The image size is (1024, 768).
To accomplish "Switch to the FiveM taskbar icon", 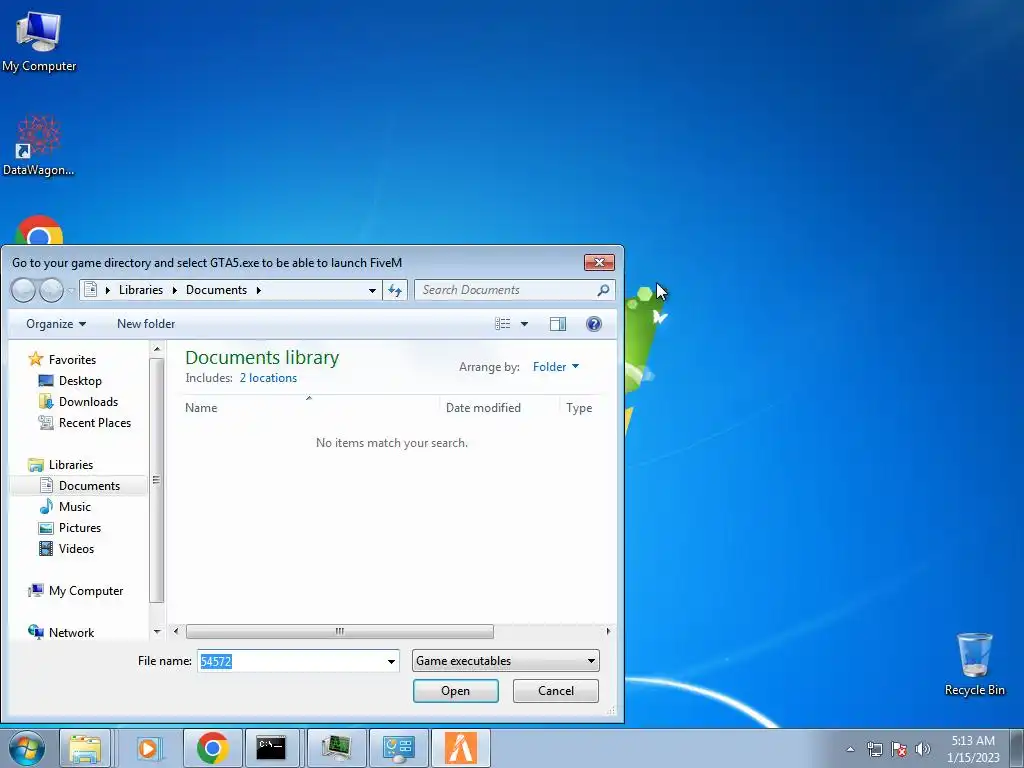I will [460, 748].
